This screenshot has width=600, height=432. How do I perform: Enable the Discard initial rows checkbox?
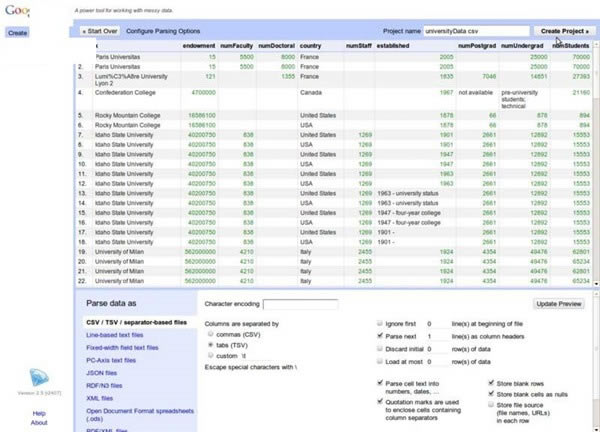(x=380, y=349)
